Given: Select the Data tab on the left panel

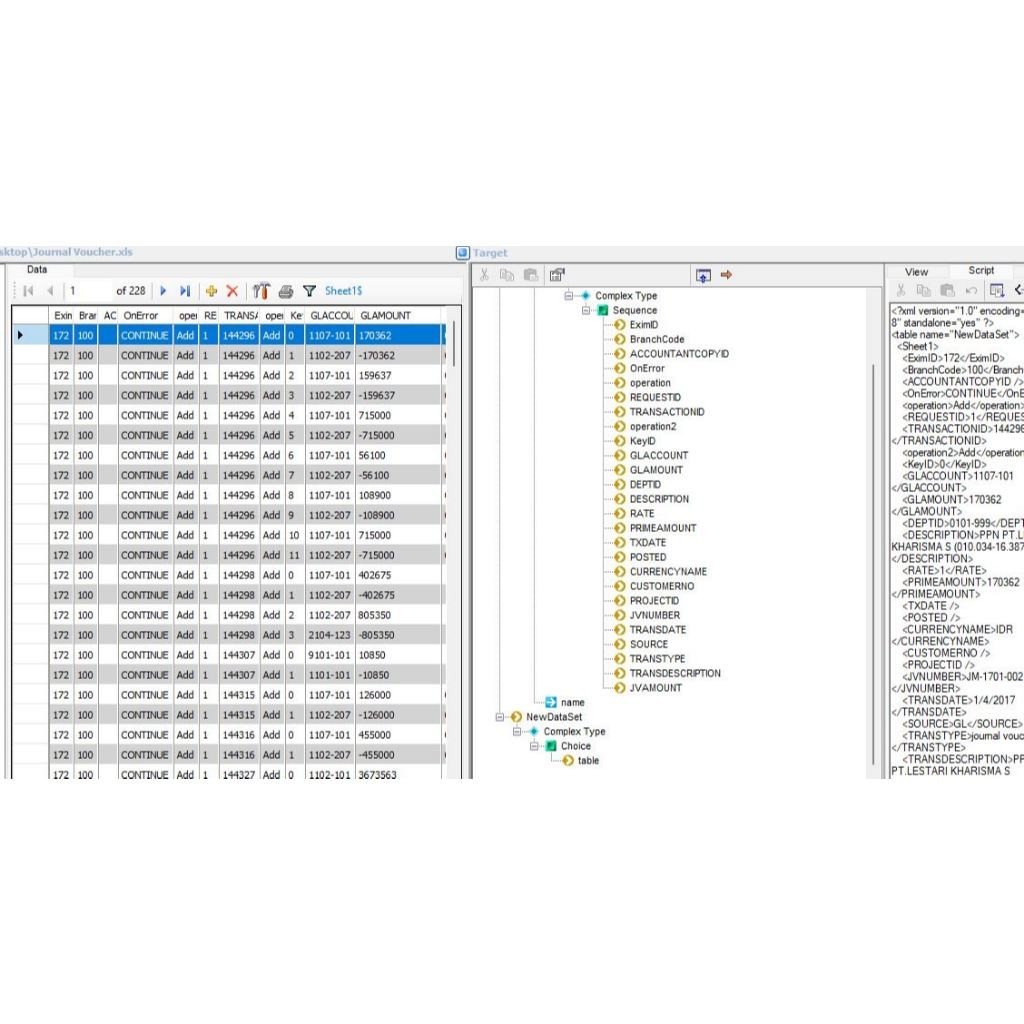Looking at the screenshot, I should pos(37,269).
